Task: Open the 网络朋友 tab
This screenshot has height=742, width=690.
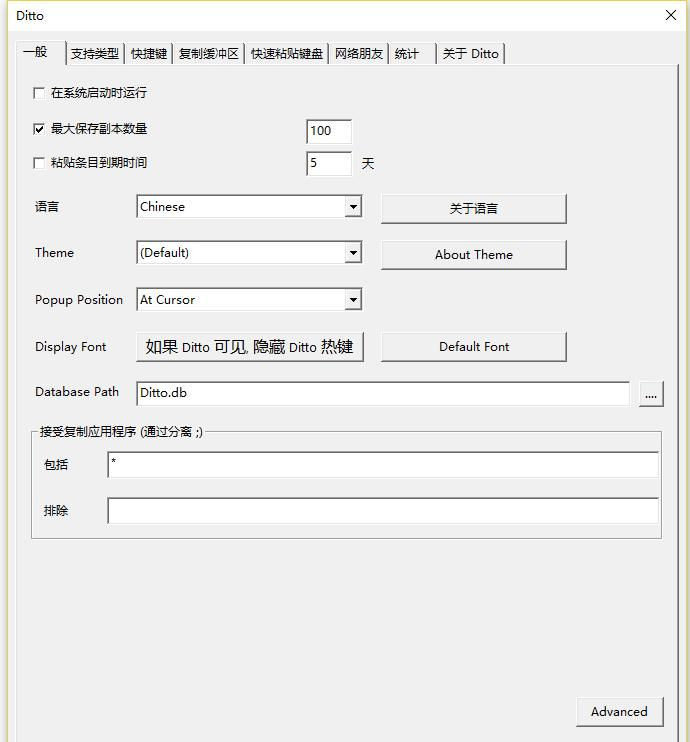Action: tap(359, 53)
